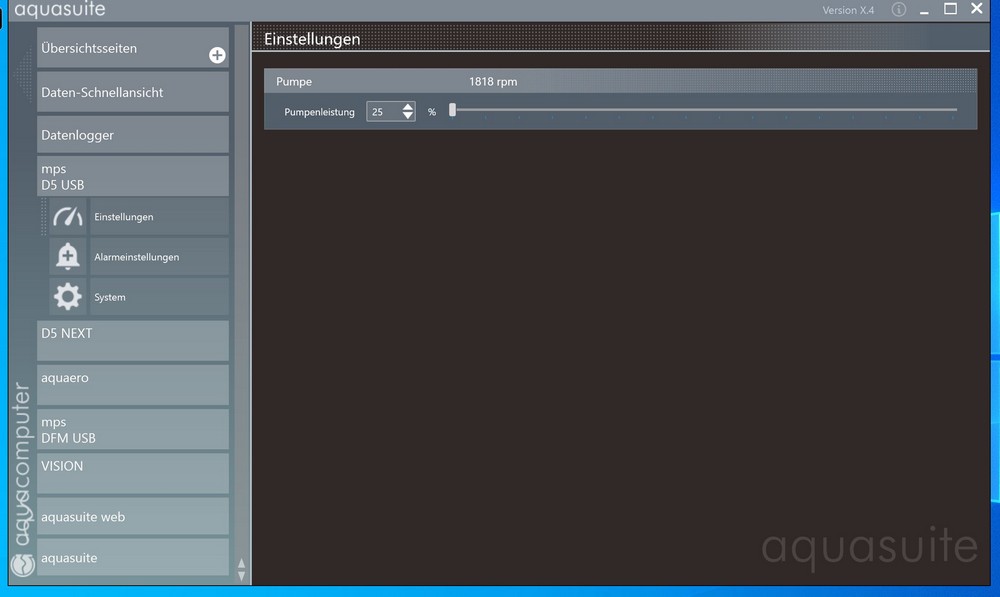Open the aquasuite section at sidebar bottom
Screen dimensions: 1000x597
click(x=133, y=557)
